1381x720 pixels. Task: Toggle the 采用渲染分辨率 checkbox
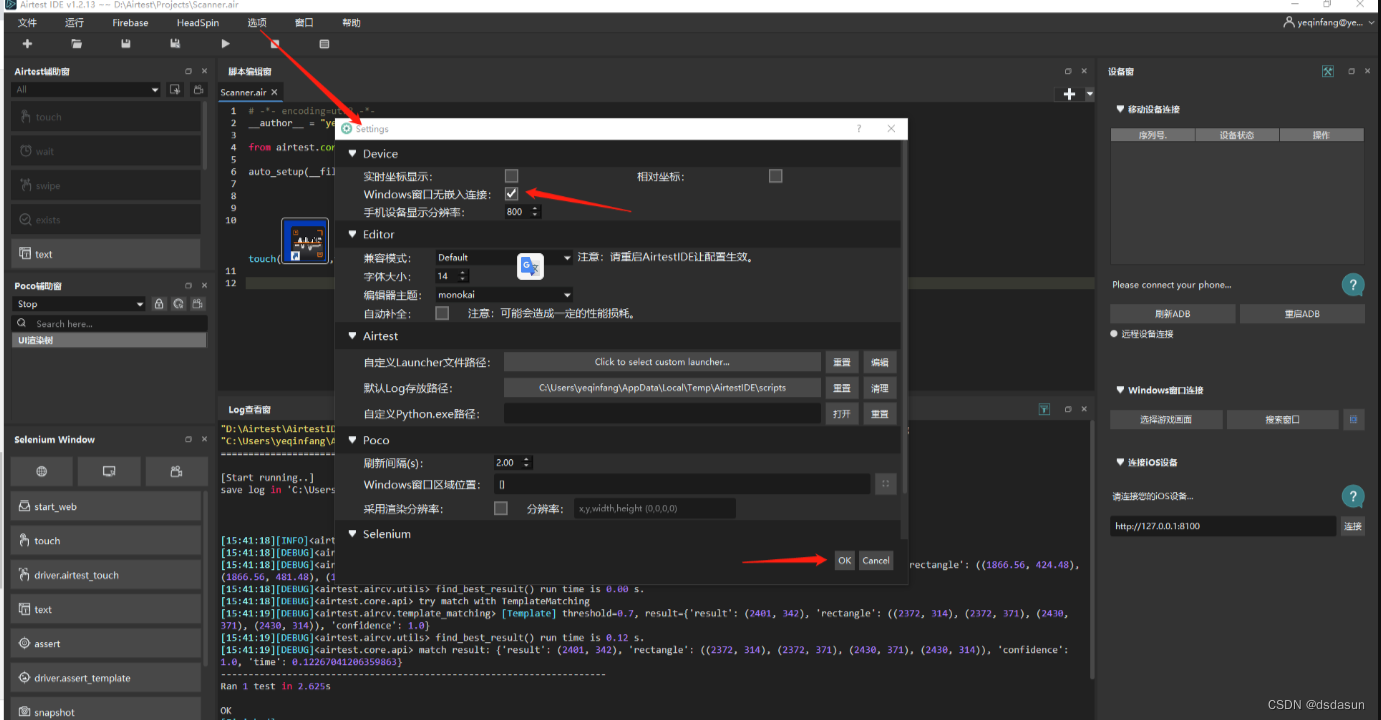pyautogui.click(x=501, y=509)
